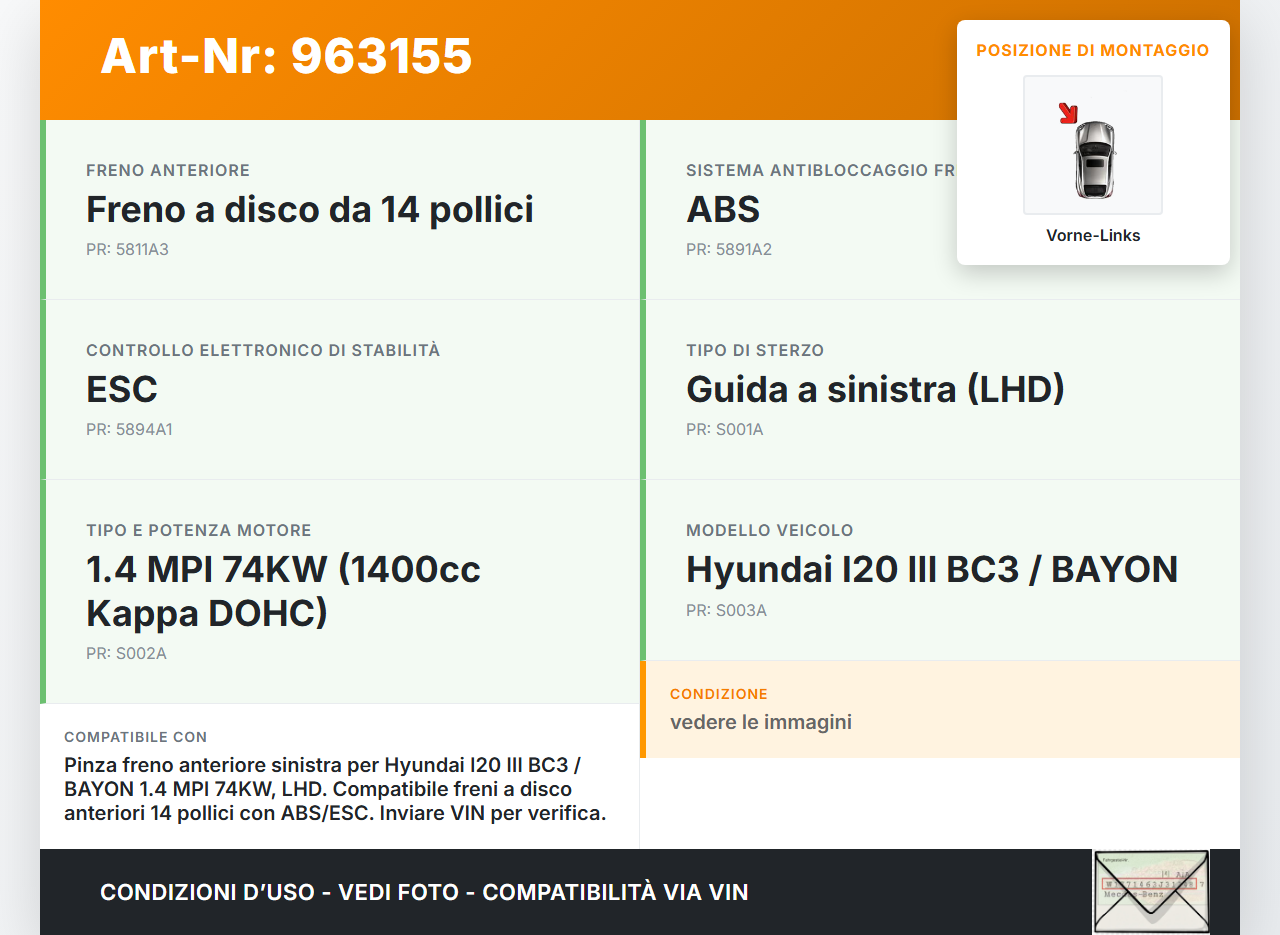Click the TIPO DI STERZO label
This screenshot has width=1280, height=935.
point(755,351)
